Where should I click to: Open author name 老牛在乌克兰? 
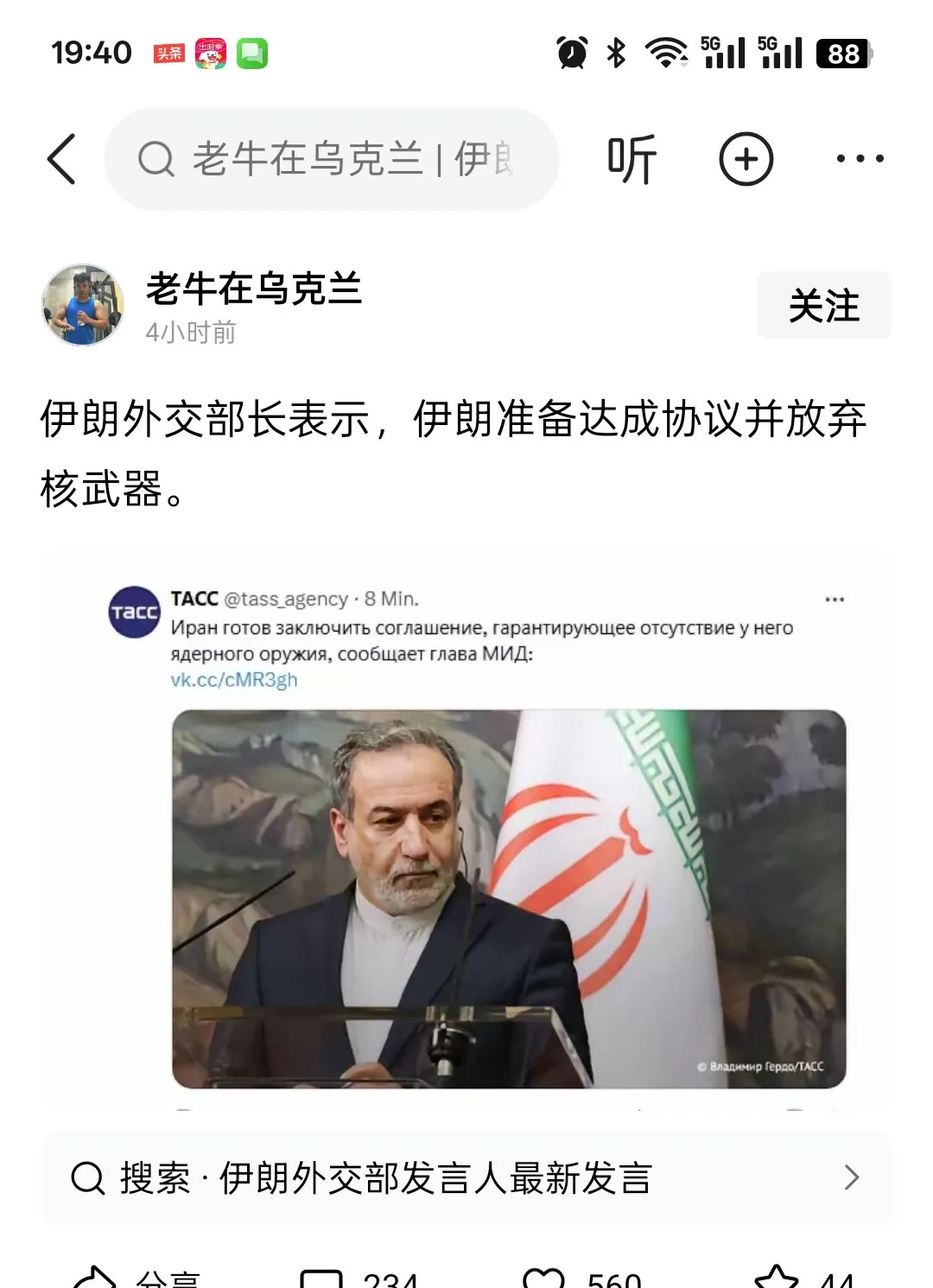tap(254, 288)
